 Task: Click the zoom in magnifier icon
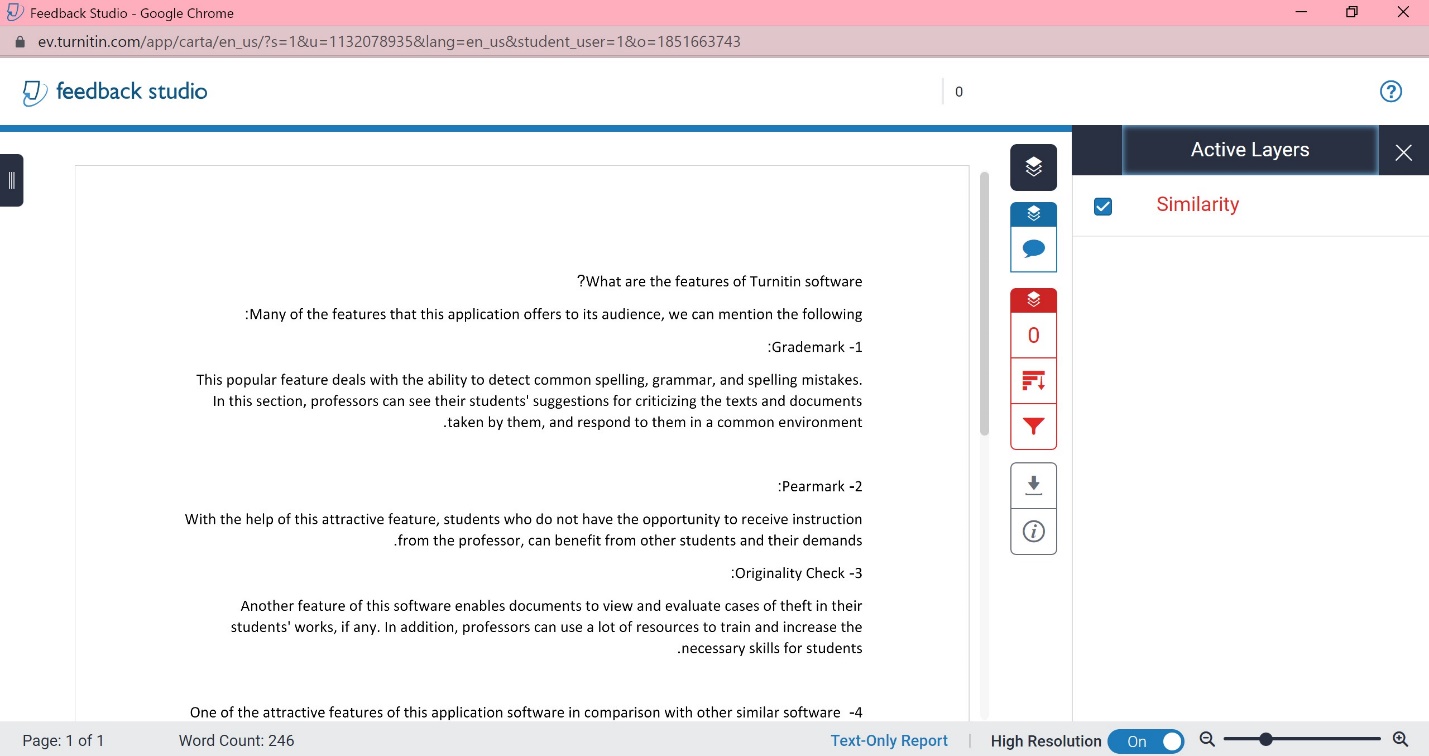1400,739
